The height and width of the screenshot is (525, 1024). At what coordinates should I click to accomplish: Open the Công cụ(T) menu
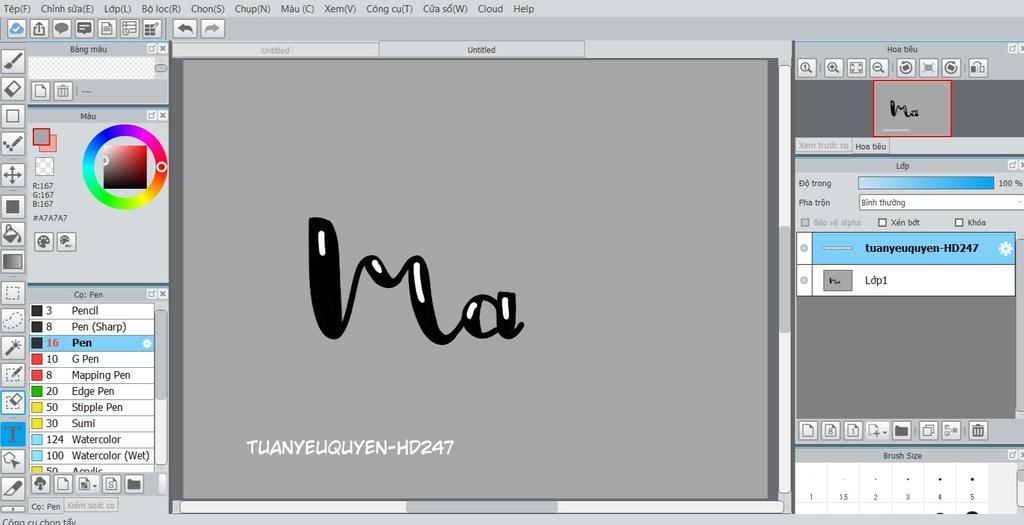[x=389, y=9]
